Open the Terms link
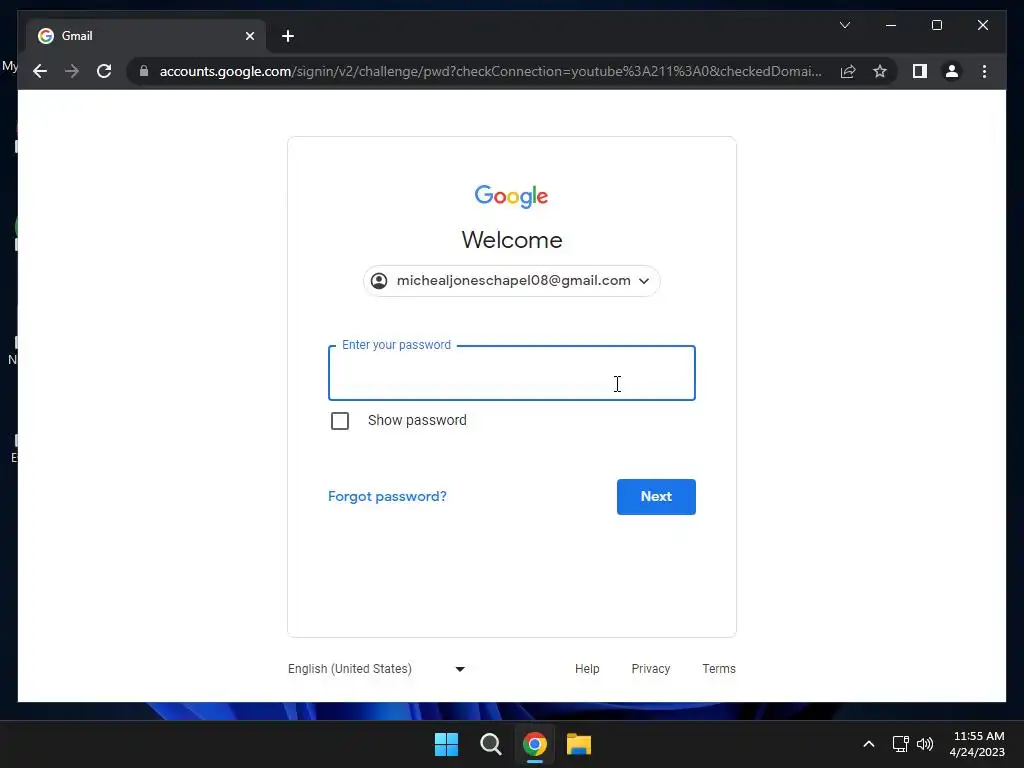The image size is (1024, 768). tap(718, 669)
